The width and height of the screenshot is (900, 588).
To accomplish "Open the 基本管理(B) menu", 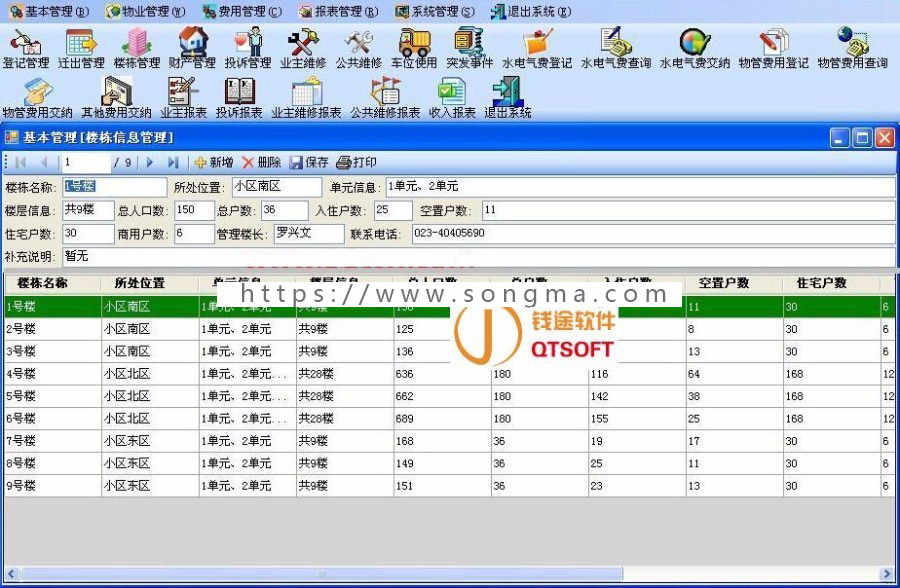I will click(49, 11).
